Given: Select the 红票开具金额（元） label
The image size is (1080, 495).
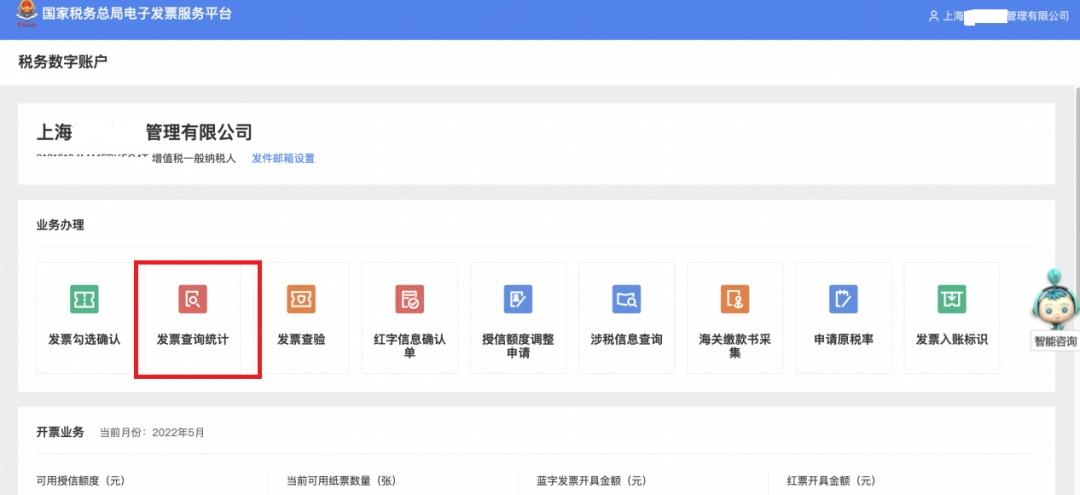Looking at the screenshot, I should 831,481.
